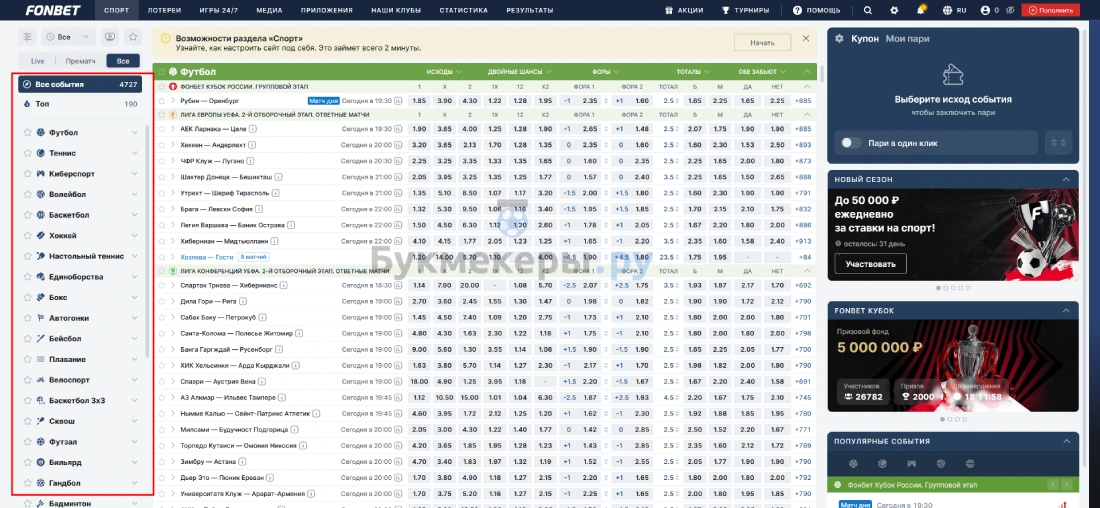Collapse the Новый сезон panel

1066,180
